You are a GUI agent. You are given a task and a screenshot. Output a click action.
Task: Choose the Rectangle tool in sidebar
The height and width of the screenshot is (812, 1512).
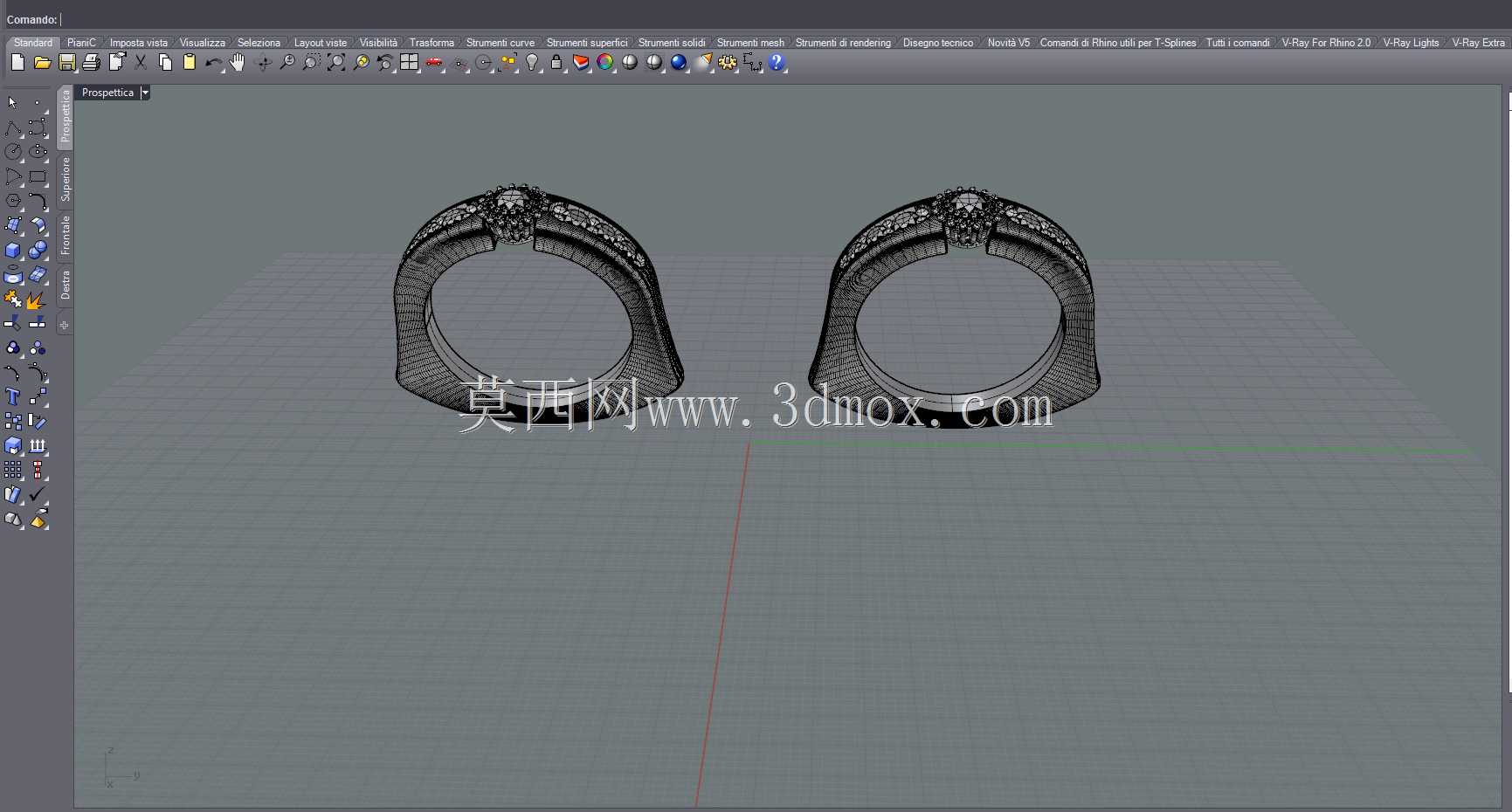tap(38, 176)
